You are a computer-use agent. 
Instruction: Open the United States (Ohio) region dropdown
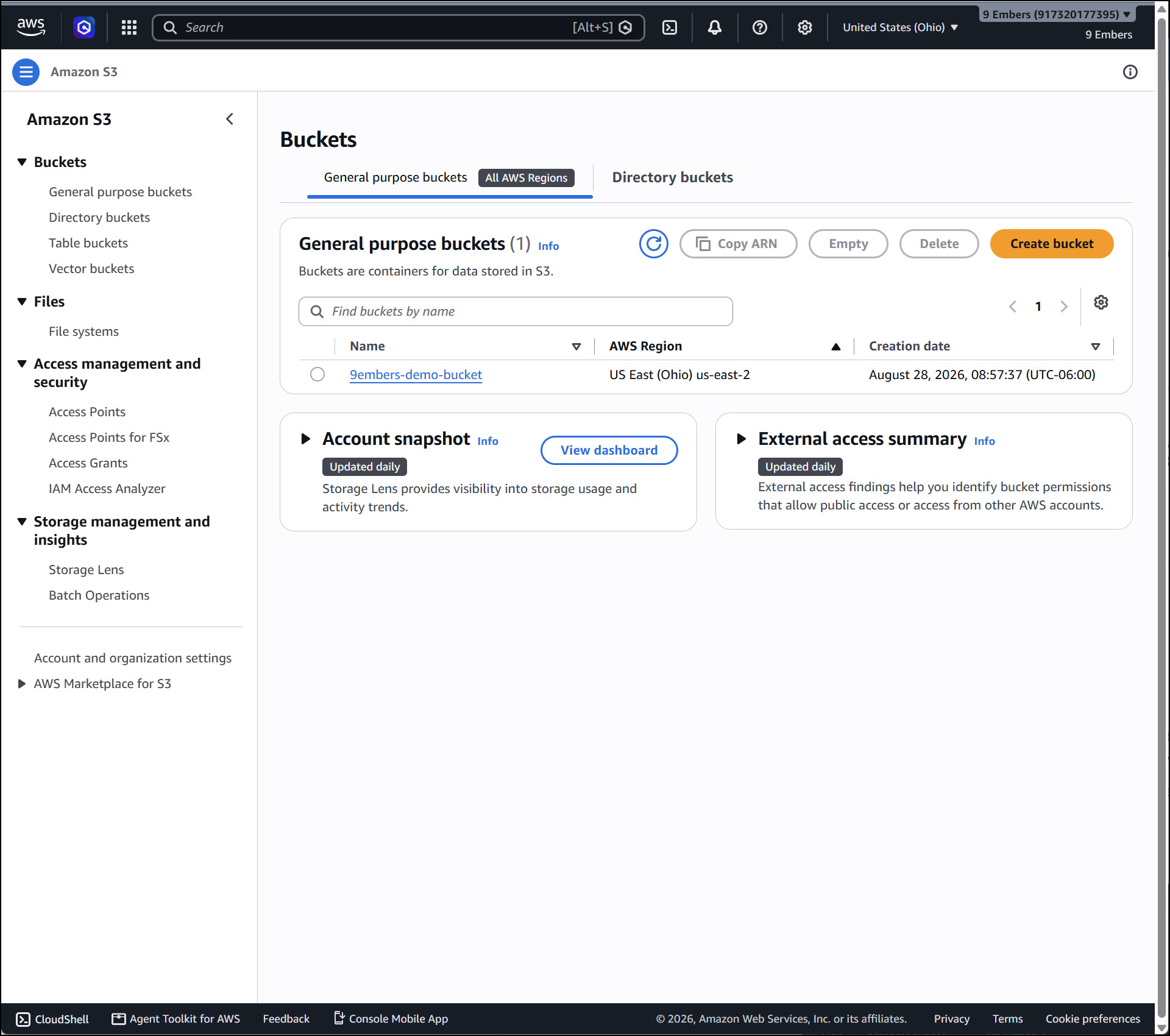[x=900, y=27]
